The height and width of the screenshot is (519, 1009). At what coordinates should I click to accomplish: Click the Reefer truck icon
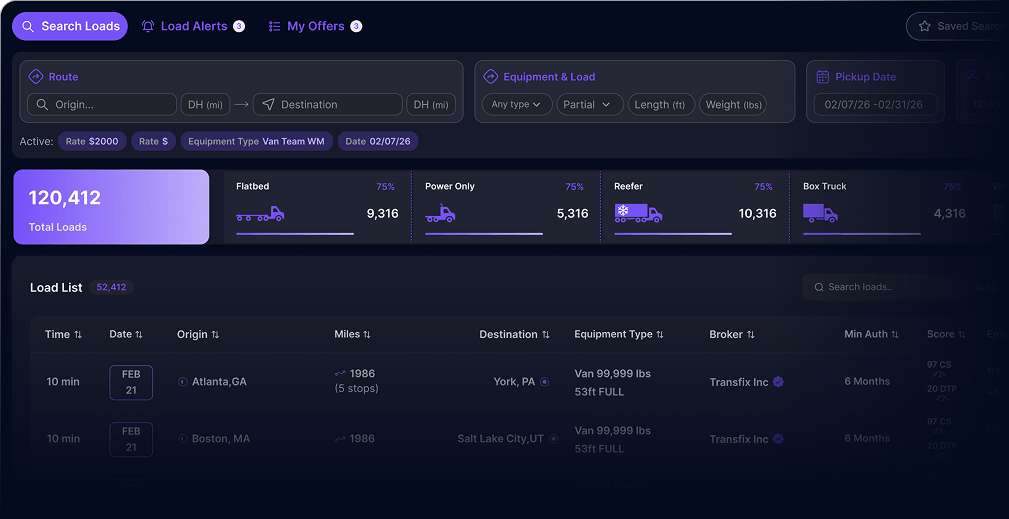(x=638, y=214)
